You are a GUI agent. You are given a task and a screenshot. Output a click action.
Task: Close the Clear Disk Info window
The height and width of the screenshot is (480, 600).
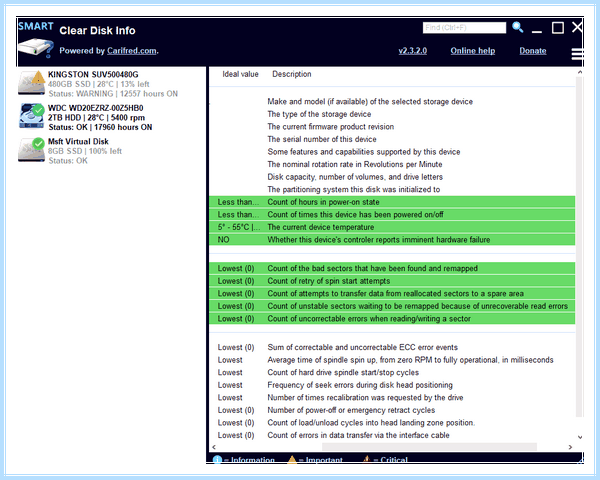(x=577, y=27)
